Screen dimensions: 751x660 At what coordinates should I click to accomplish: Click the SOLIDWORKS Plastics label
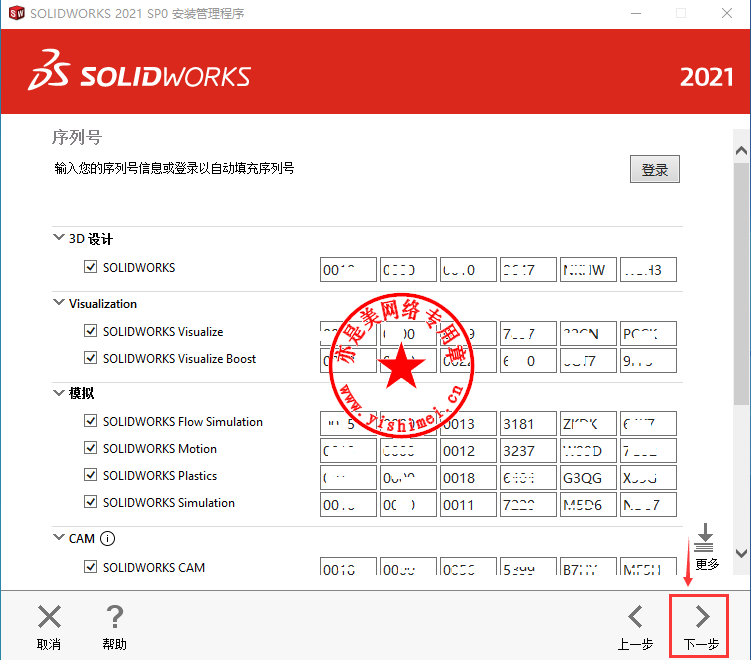point(160,476)
